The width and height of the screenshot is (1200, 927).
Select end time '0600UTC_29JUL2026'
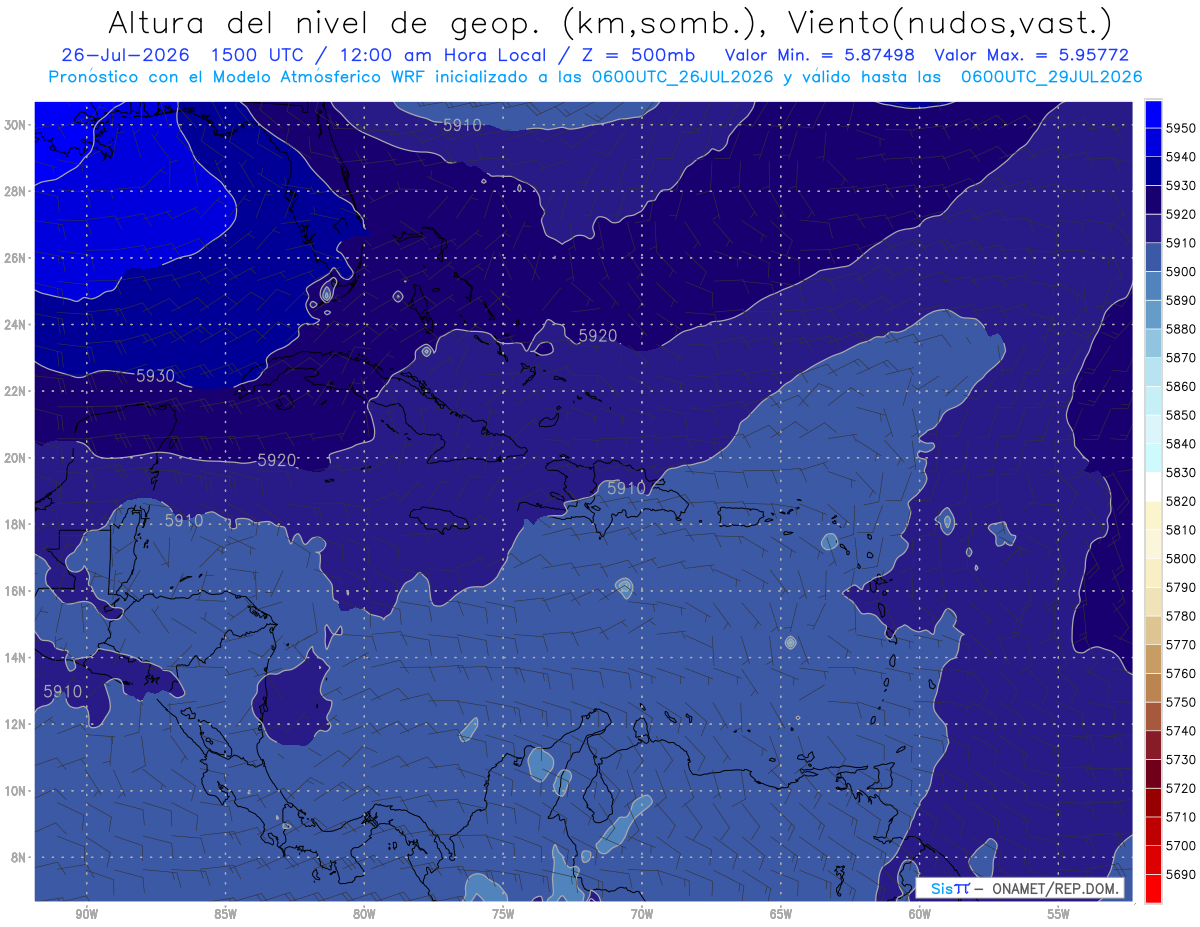[x=1052, y=77]
